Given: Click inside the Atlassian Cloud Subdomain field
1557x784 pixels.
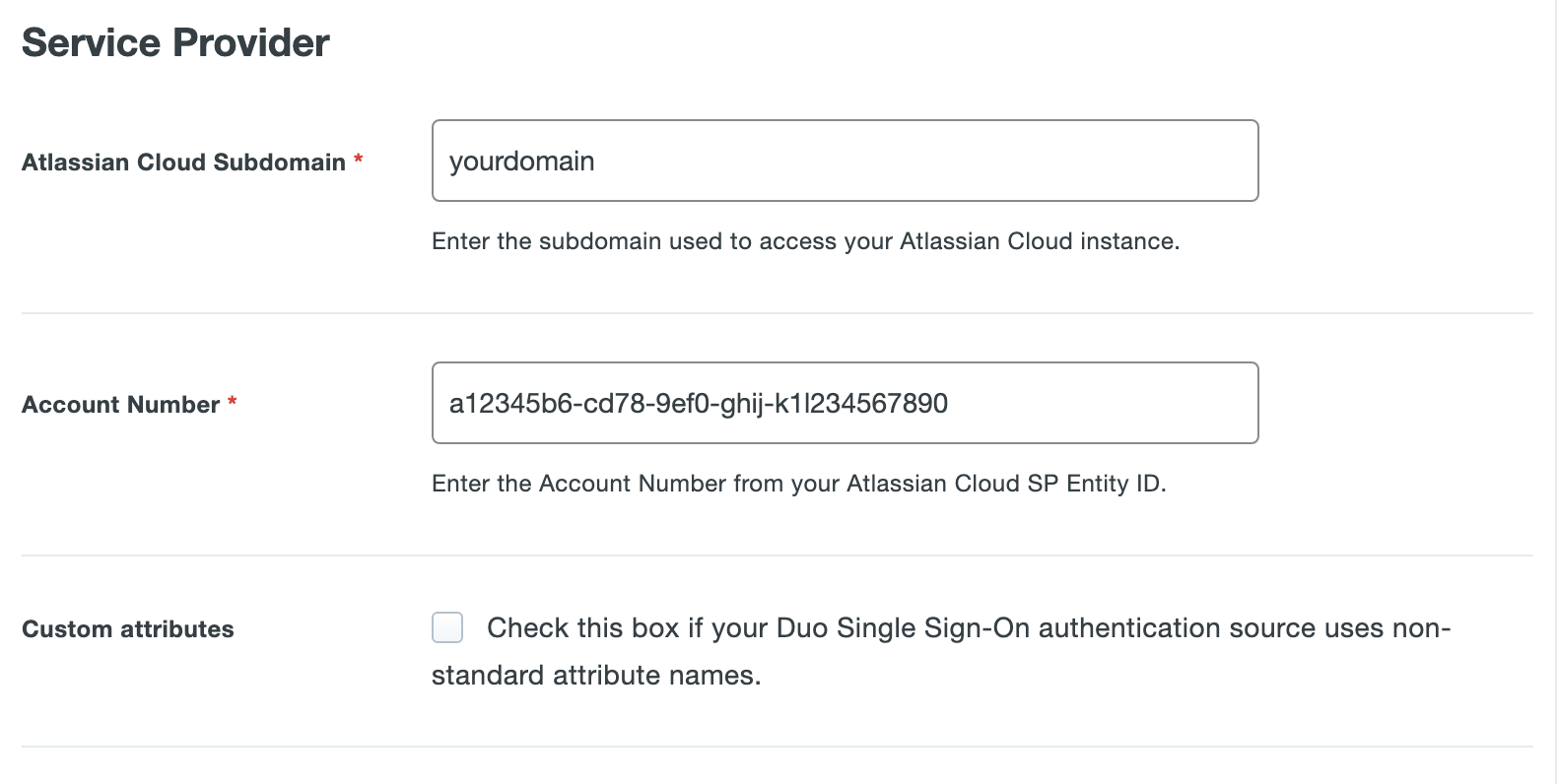Looking at the screenshot, I should pyautogui.click(x=844, y=160).
